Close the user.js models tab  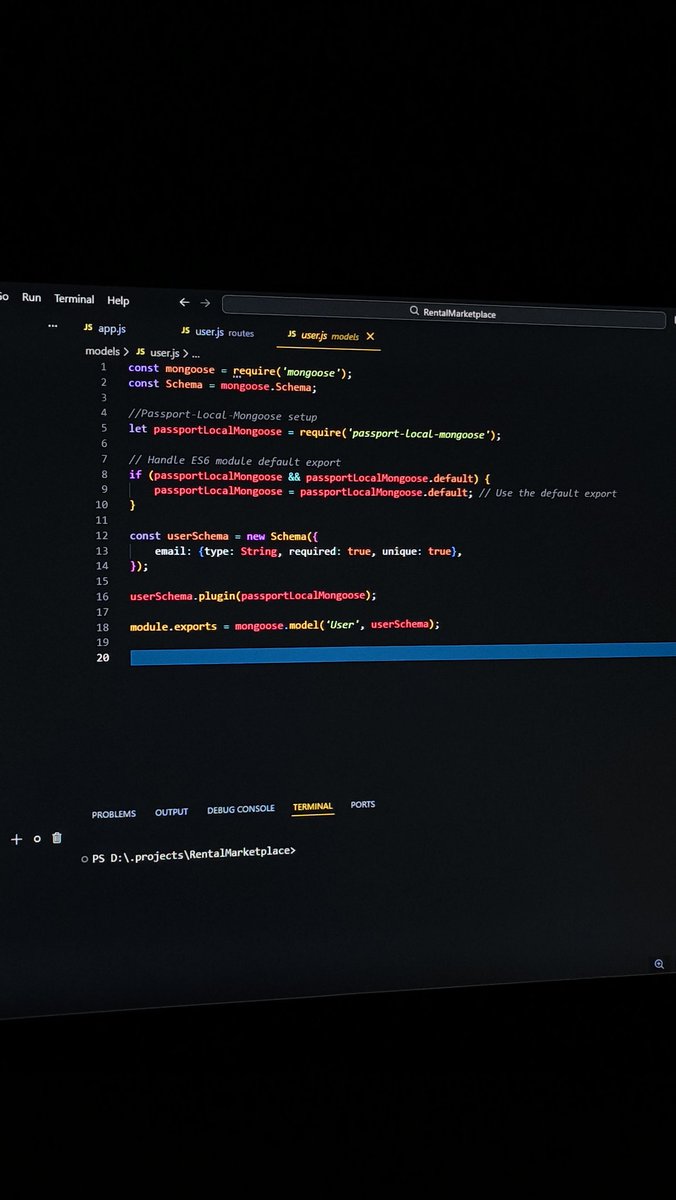[371, 337]
